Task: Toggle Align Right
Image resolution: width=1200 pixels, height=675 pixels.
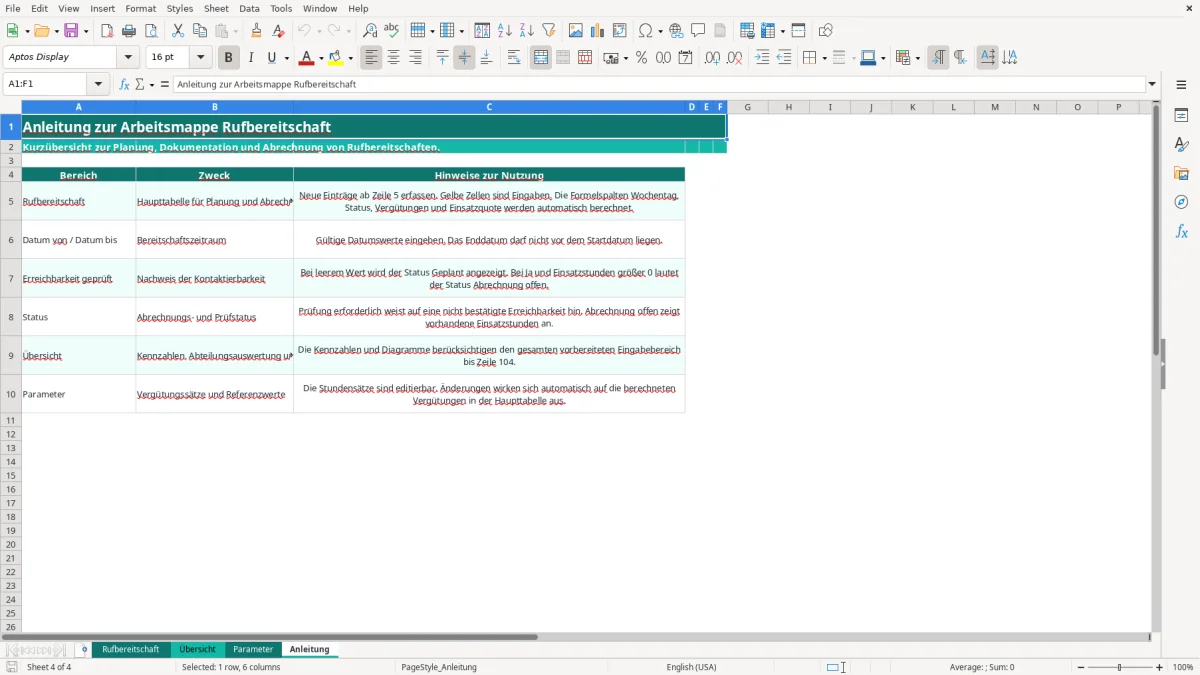Action: tap(415, 58)
